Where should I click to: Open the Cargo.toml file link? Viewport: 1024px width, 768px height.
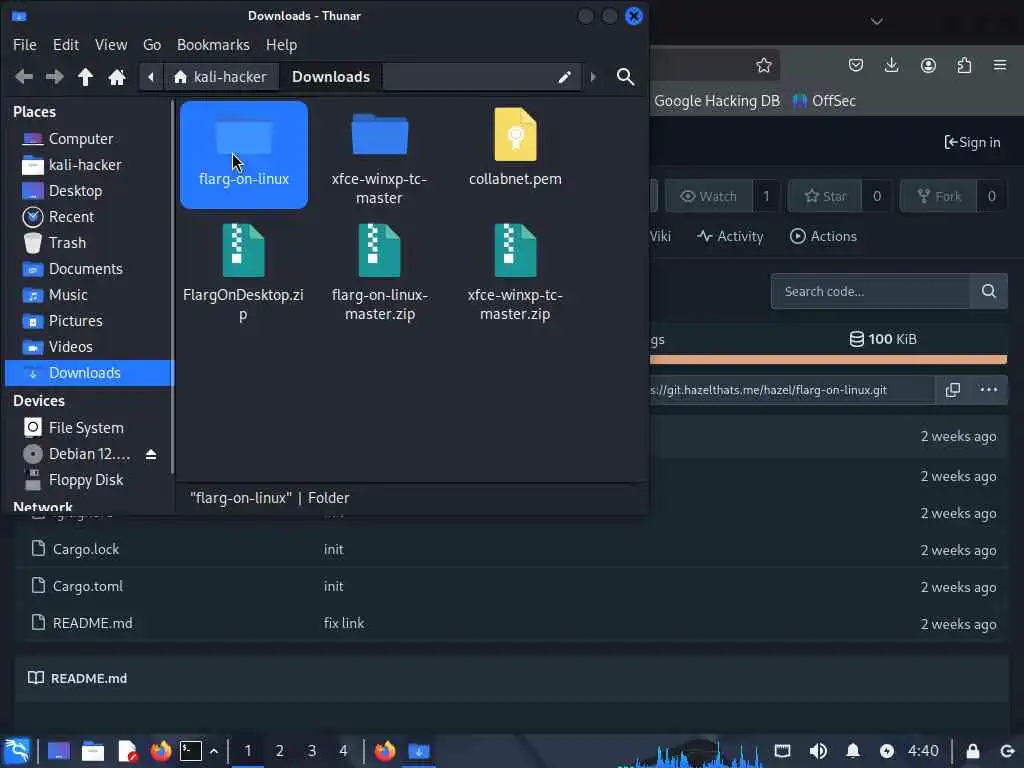pos(88,586)
